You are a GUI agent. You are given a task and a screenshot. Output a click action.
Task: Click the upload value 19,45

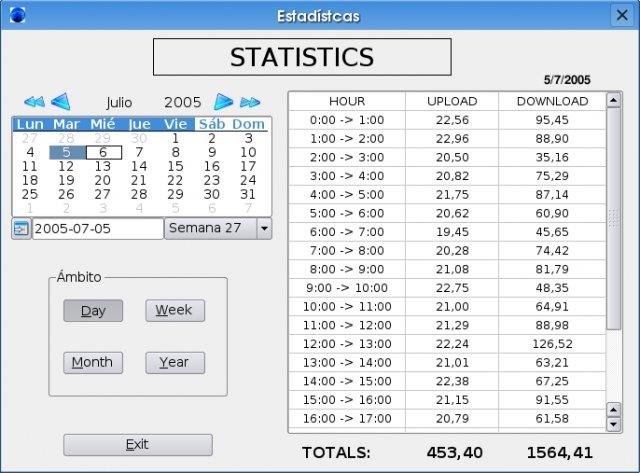pyautogui.click(x=452, y=232)
